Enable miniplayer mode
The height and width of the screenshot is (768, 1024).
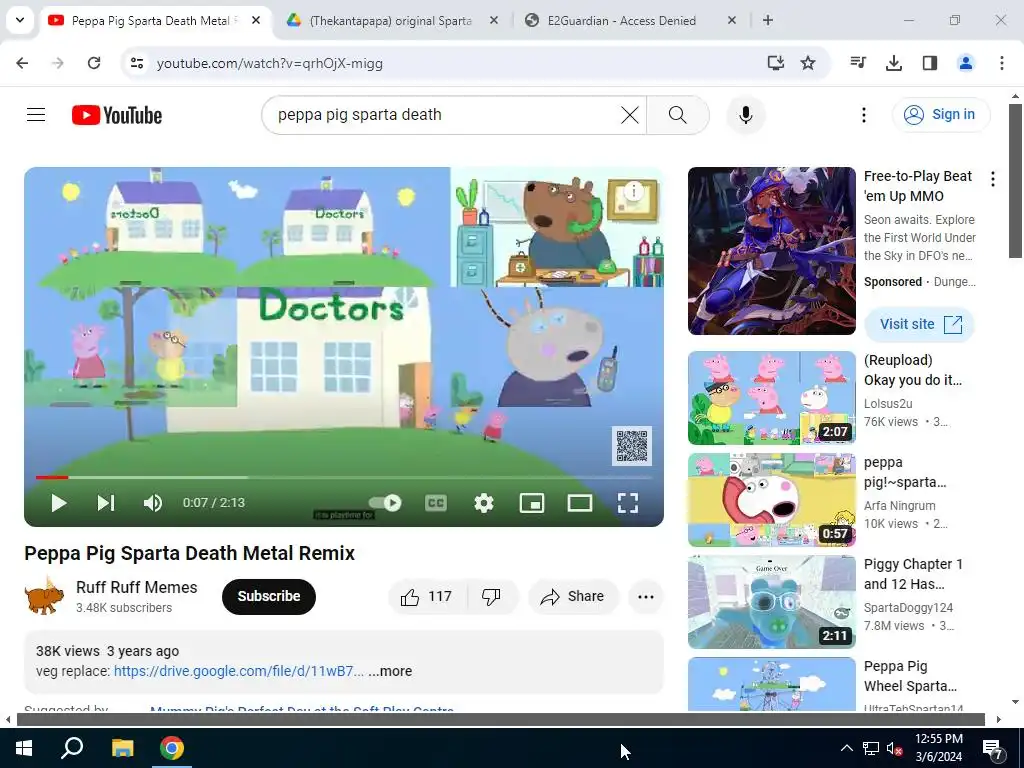point(532,503)
